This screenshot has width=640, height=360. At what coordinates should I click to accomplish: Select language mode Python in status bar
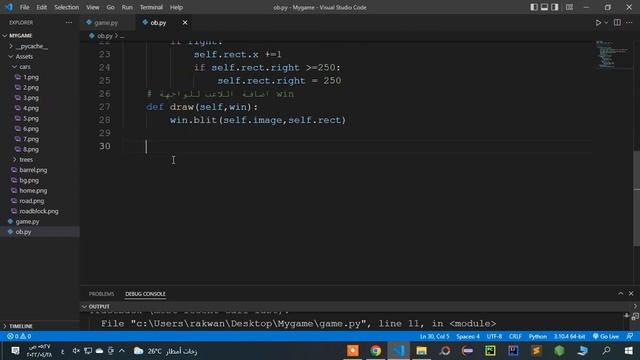538,336
